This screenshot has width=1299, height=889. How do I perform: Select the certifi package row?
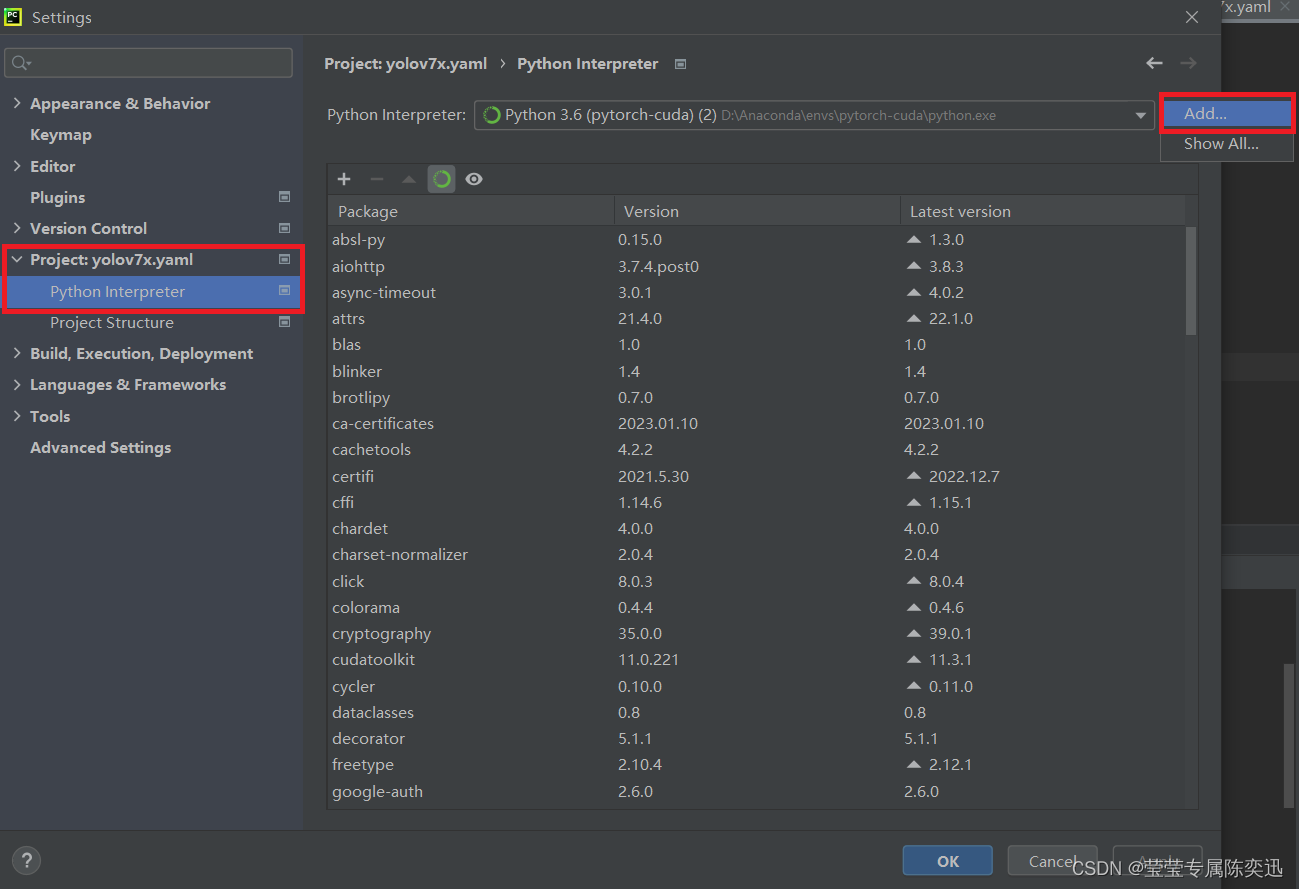(757, 476)
